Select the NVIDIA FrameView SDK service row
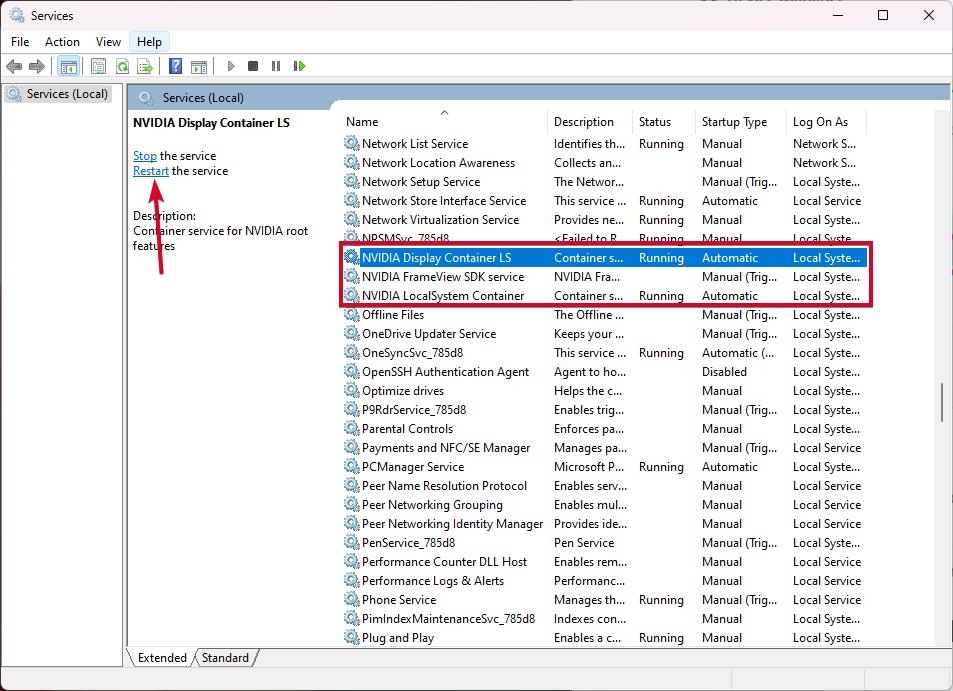The height and width of the screenshot is (691, 953). [605, 277]
